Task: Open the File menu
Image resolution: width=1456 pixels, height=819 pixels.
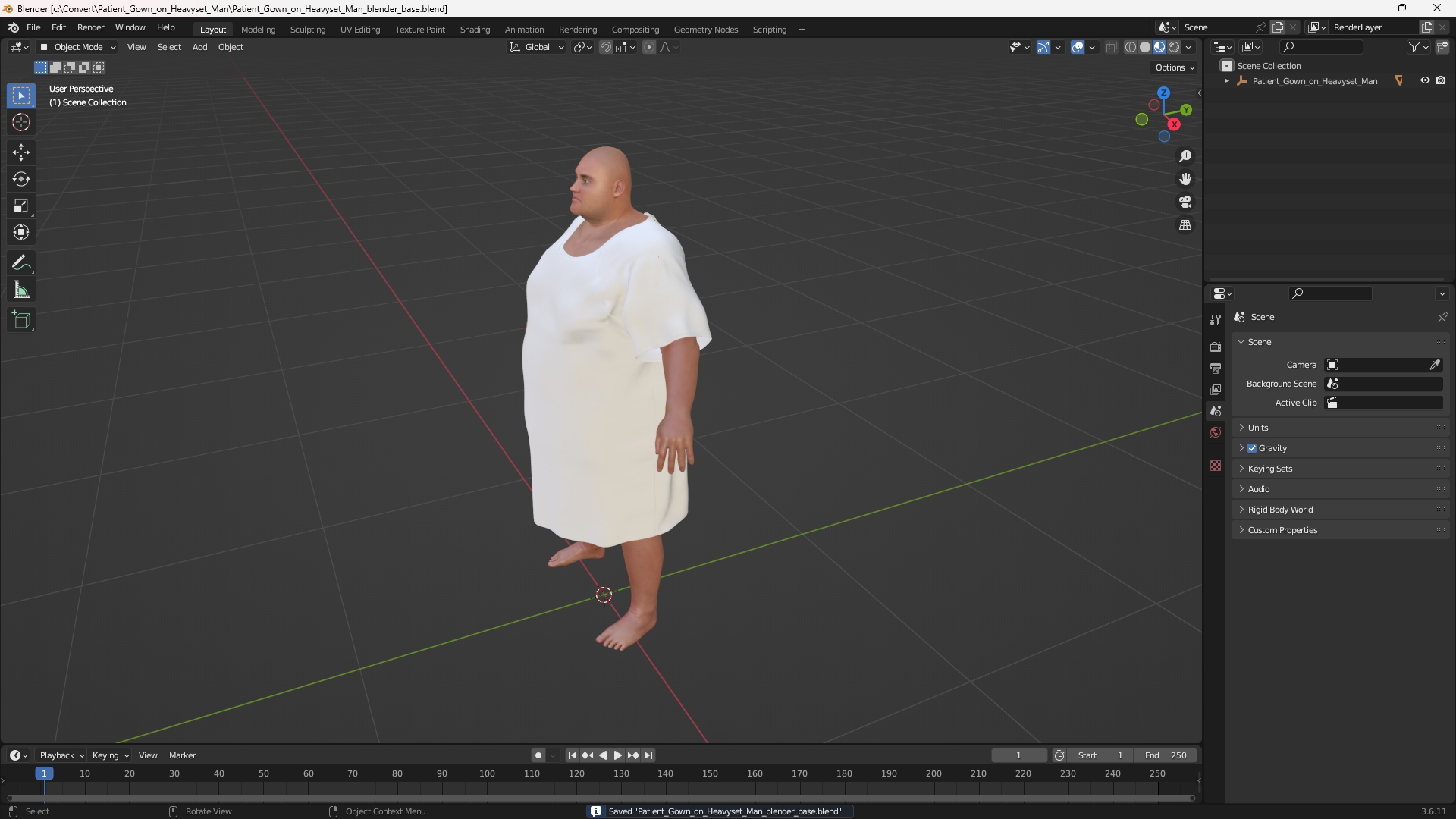Action: click(33, 27)
